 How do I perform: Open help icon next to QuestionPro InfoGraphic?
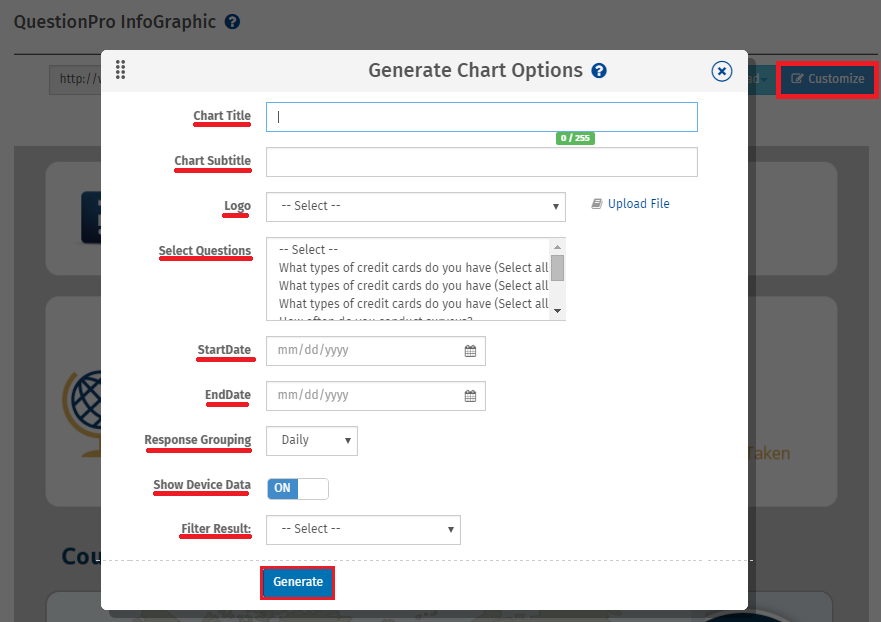(x=232, y=22)
